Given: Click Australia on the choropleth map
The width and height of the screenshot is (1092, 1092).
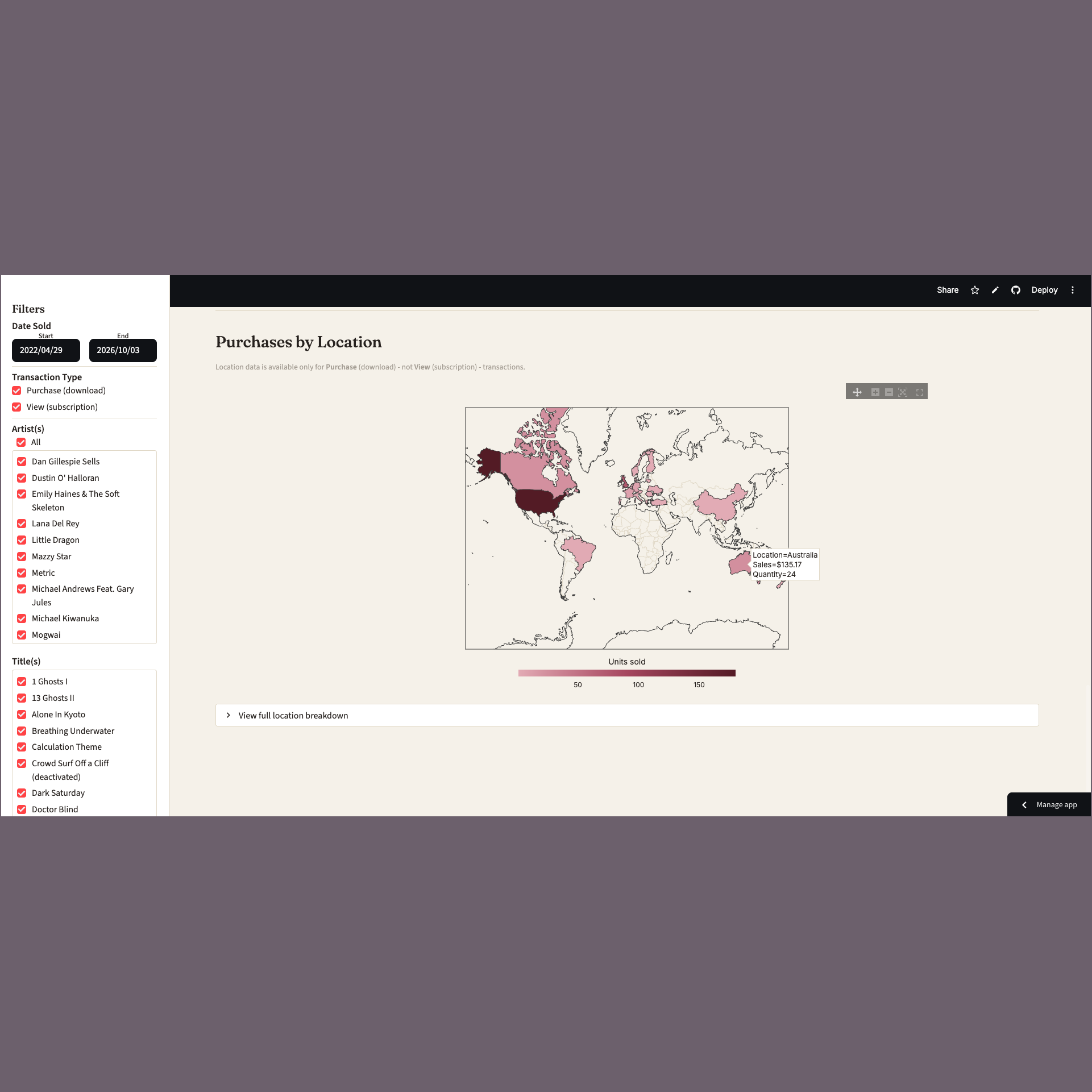Looking at the screenshot, I should click(740, 564).
